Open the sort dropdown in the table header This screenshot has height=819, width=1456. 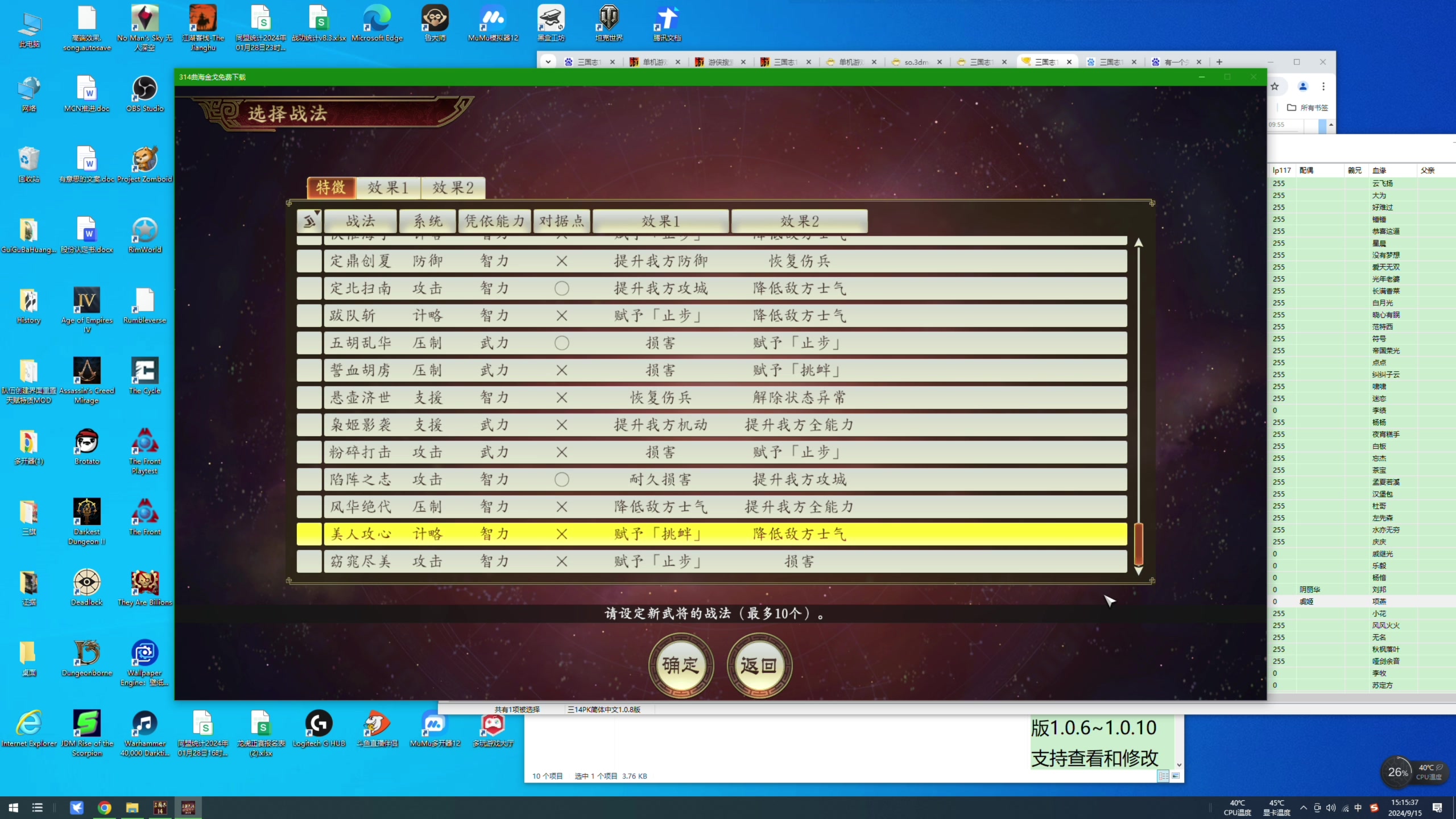click(309, 221)
